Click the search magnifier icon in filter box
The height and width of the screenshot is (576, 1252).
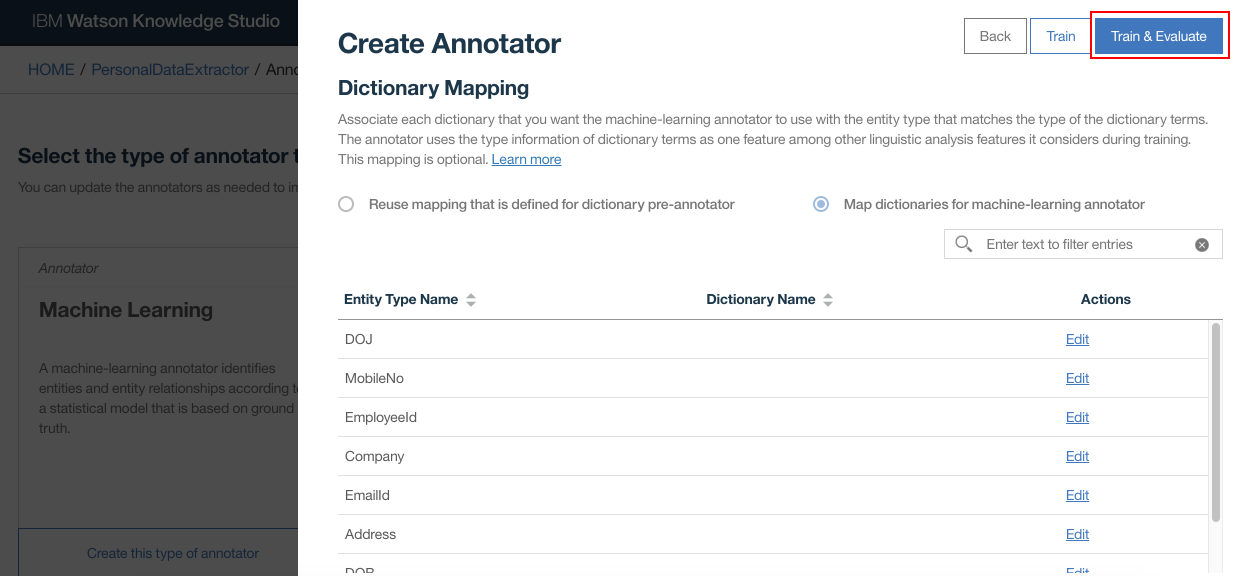(964, 244)
